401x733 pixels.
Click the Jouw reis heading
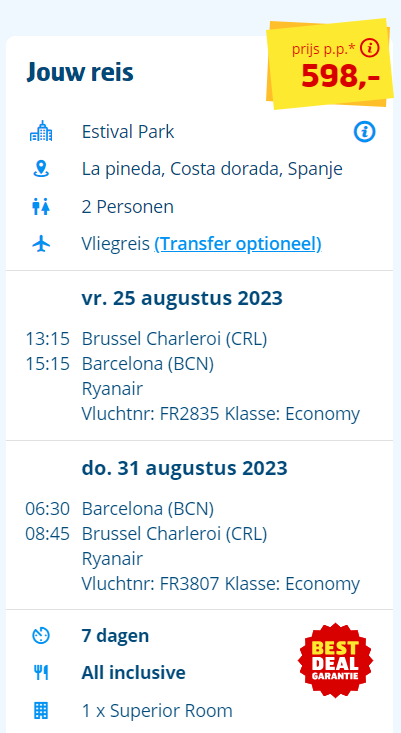point(80,72)
